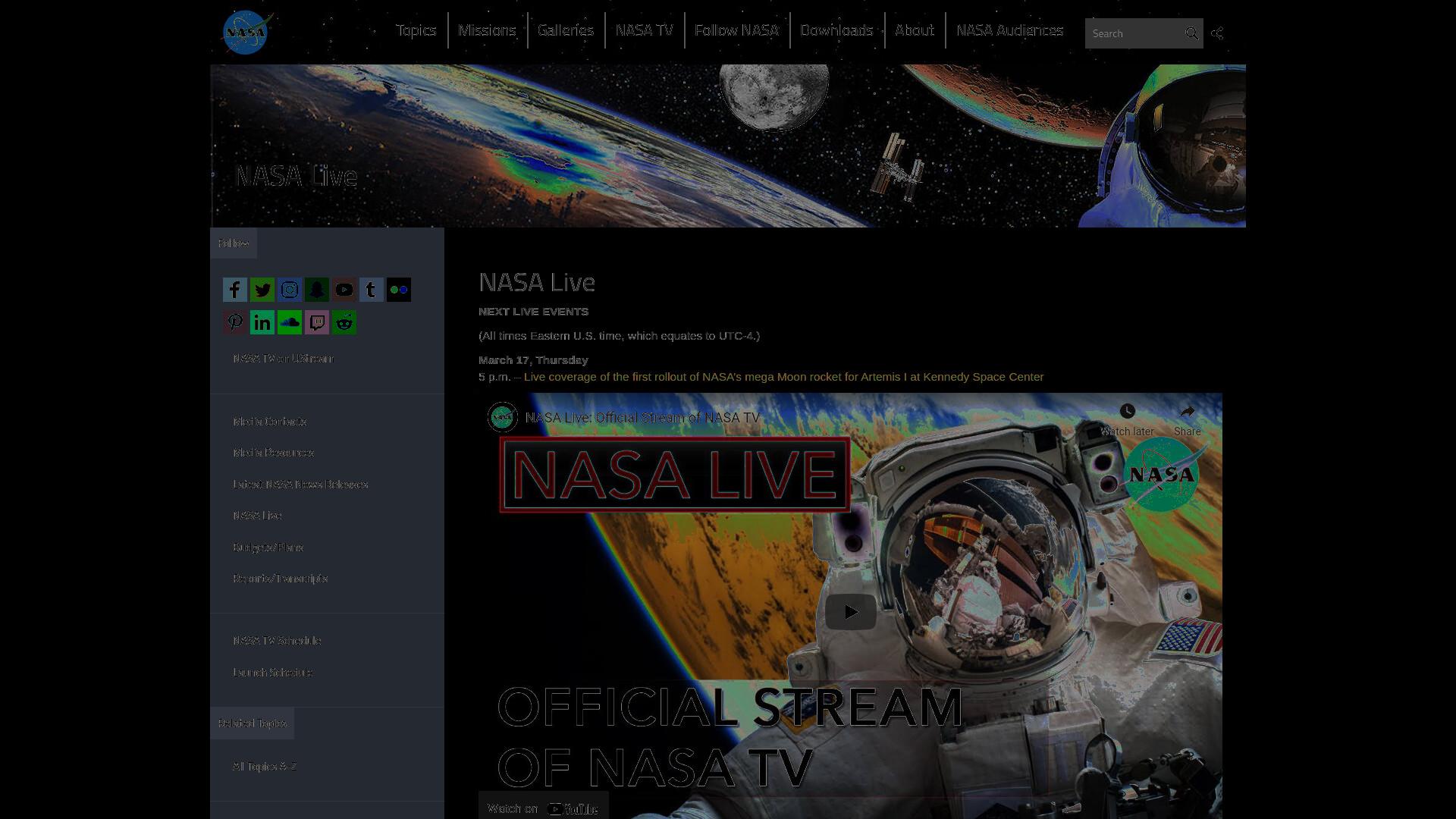This screenshot has height=819, width=1456.
Task: Click the Watch later clock icon
Action: pyautogui.click(x=1128, y=411)
